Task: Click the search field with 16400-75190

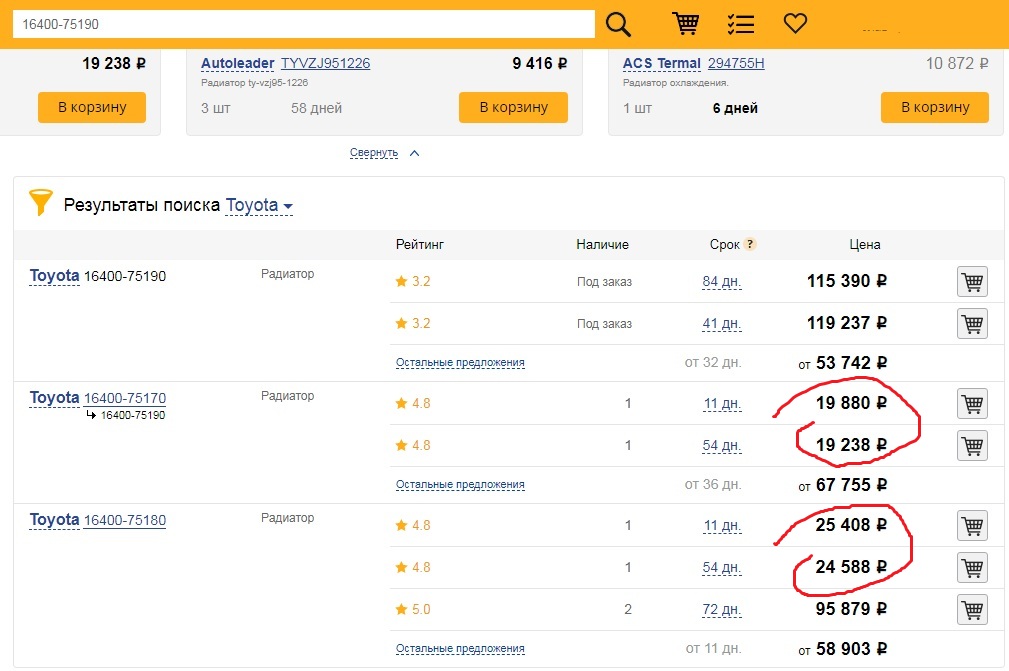Action: (x=303, y=24)
